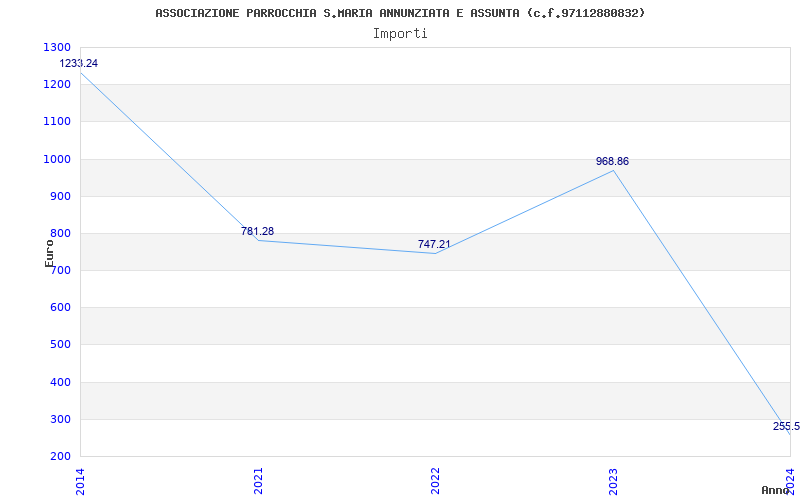Click the 300 y-axis tick label
This screenshot has width=800, height=500.
click(60, 420)
